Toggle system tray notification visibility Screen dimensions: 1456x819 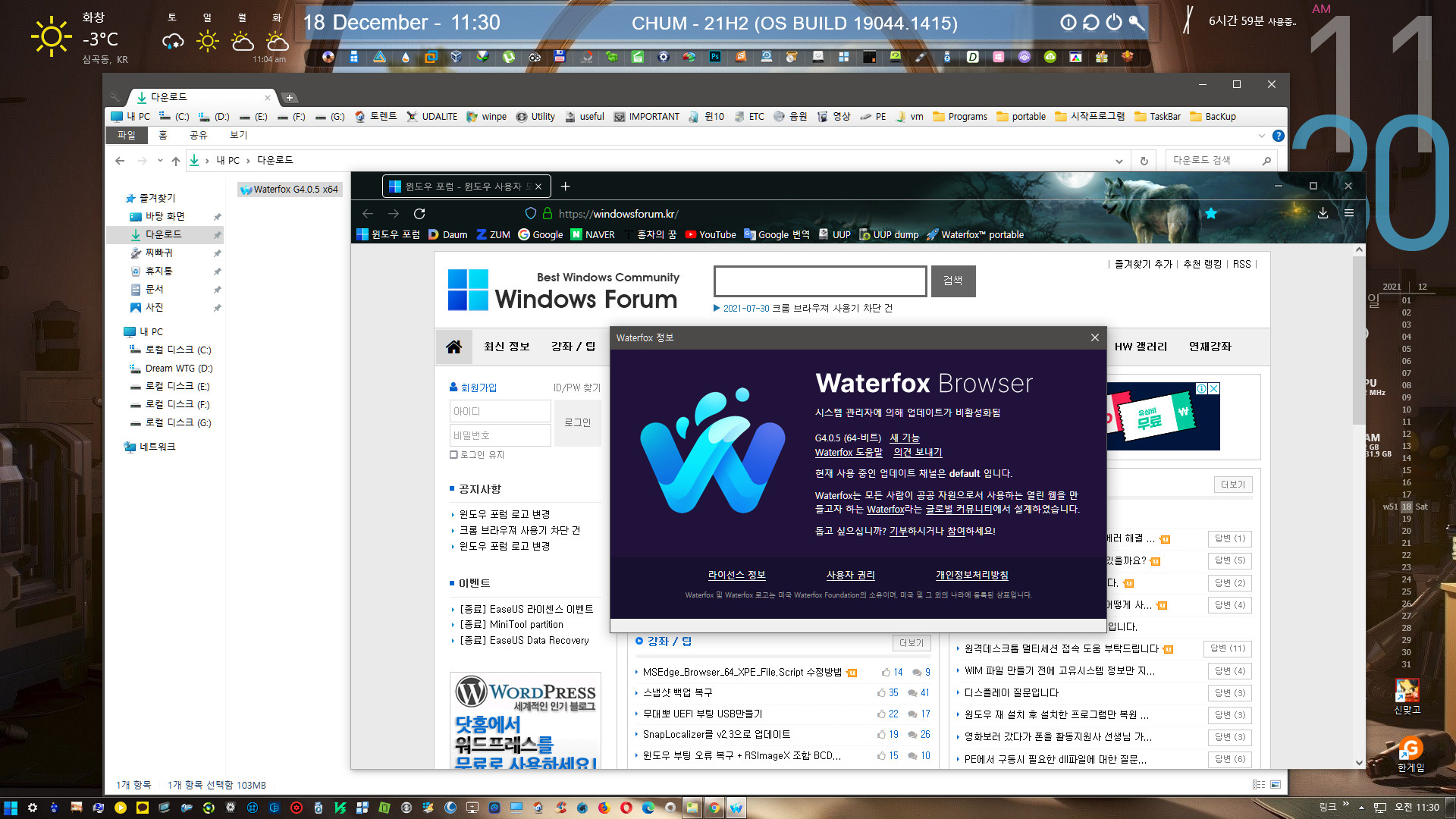click(1363, 807)
